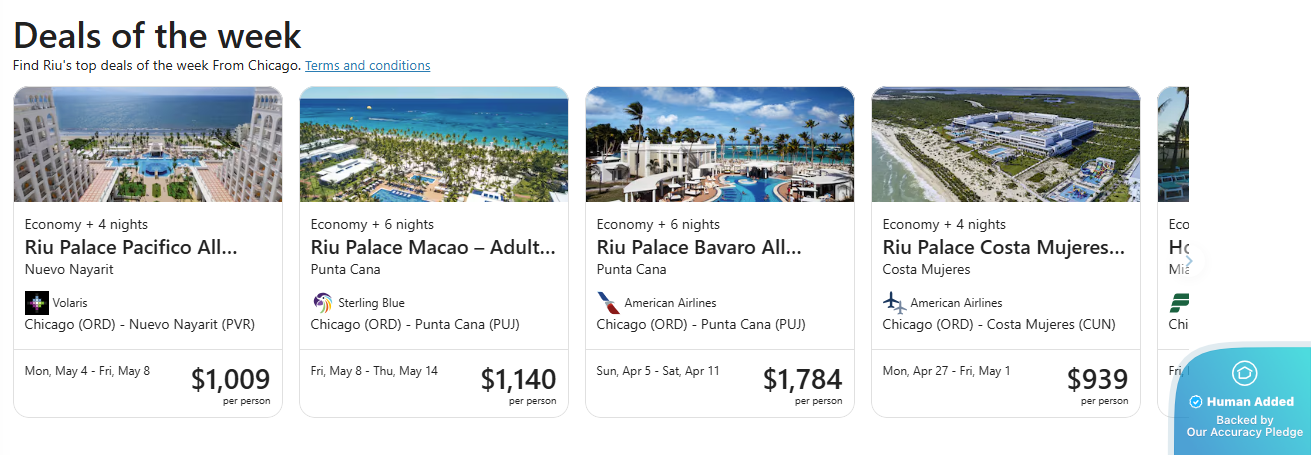
Task: Open Riu Palace Macao deal title
Action: (x=433, y=247)
